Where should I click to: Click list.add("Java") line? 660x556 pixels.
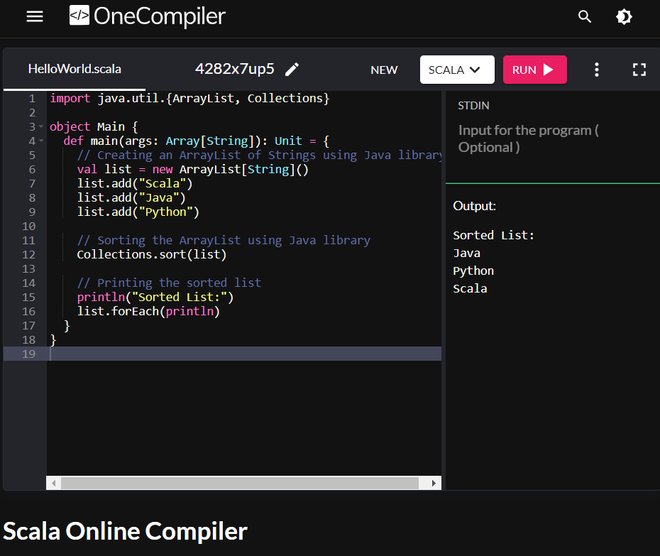131,198
